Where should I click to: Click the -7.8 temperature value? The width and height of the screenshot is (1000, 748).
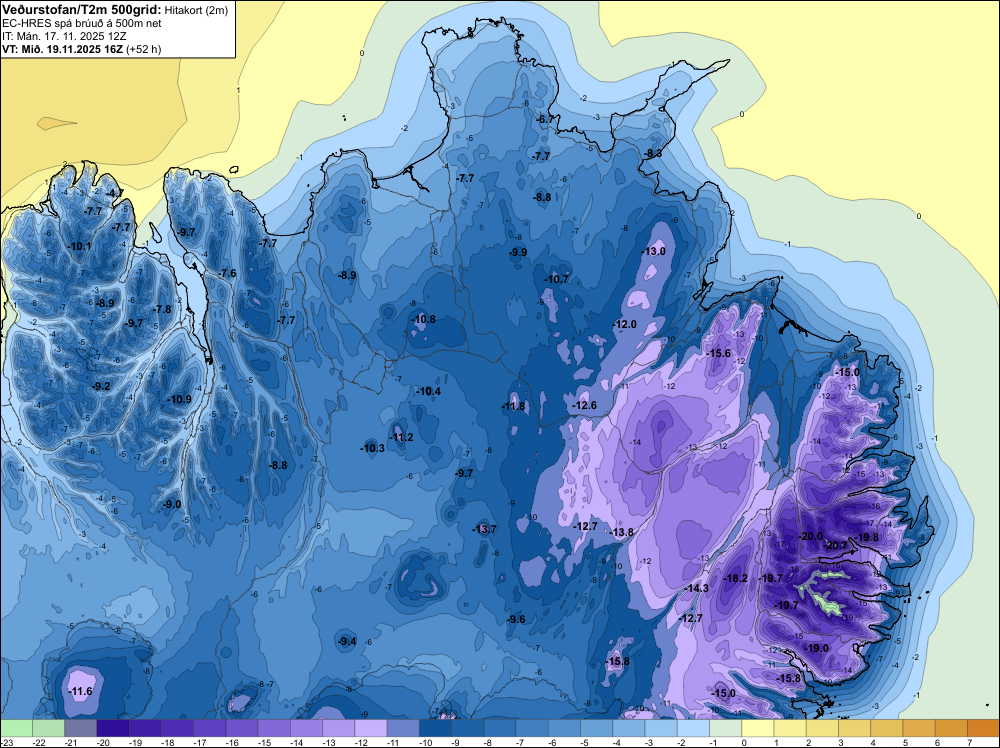[162, 309]
